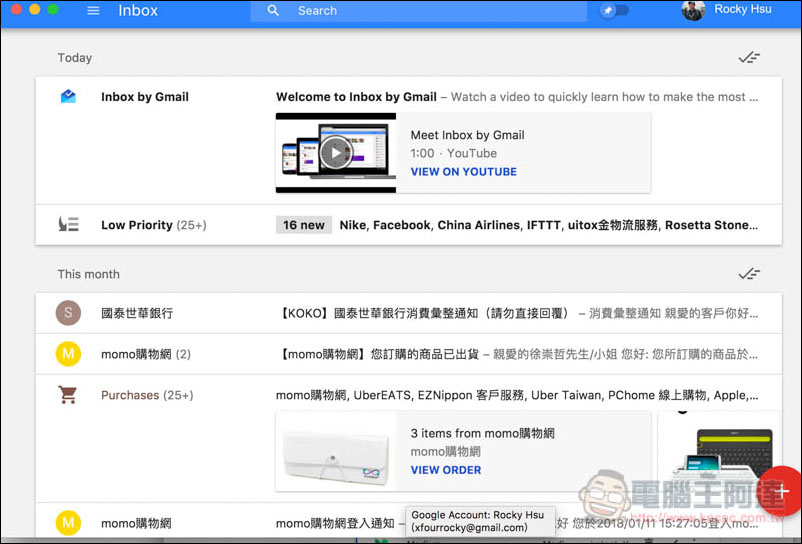Click the Inbox by Gmail sender name
This screenshot has width=802, height=544.
coord(145,97)
